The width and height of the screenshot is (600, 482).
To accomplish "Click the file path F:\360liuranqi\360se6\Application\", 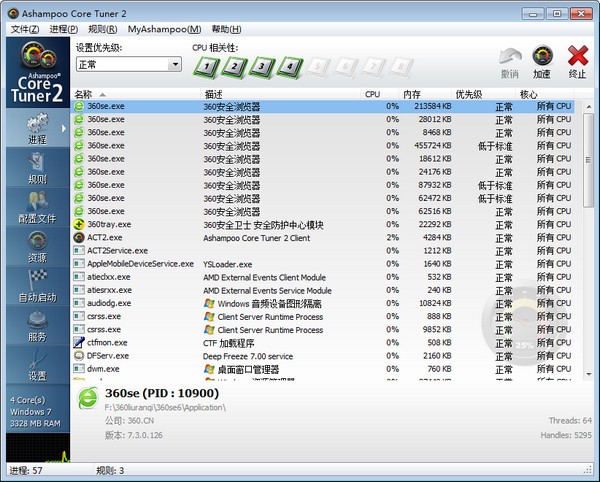I will point(165,408).
